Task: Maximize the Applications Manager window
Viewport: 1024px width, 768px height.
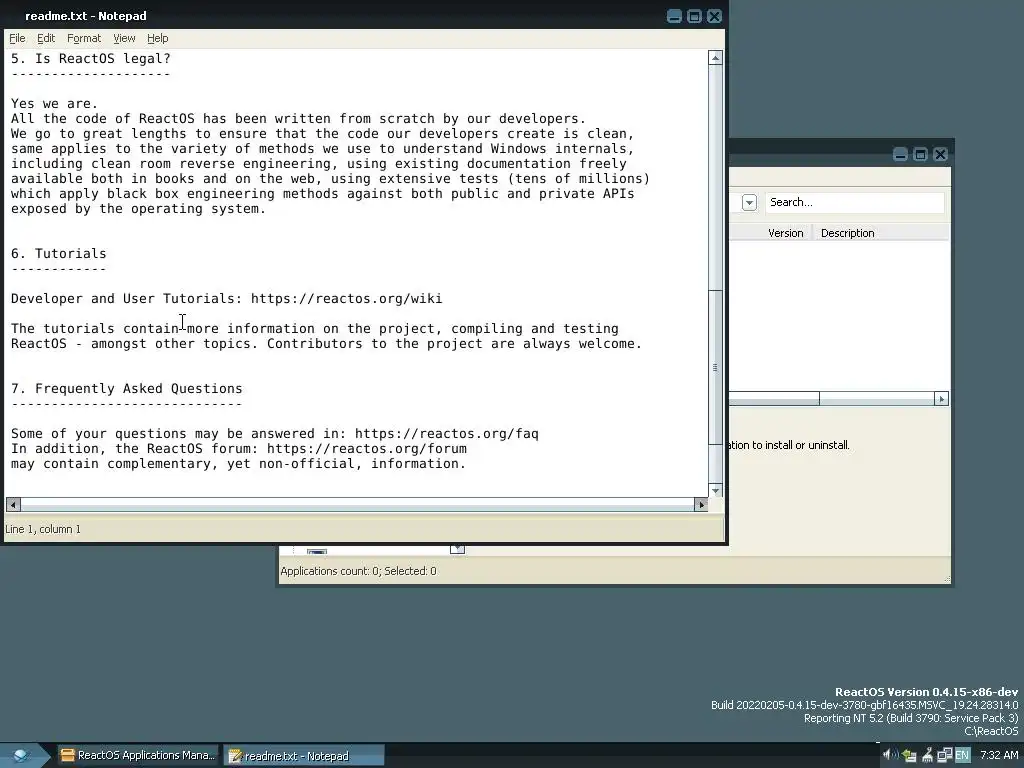Action: pos(920,154)
